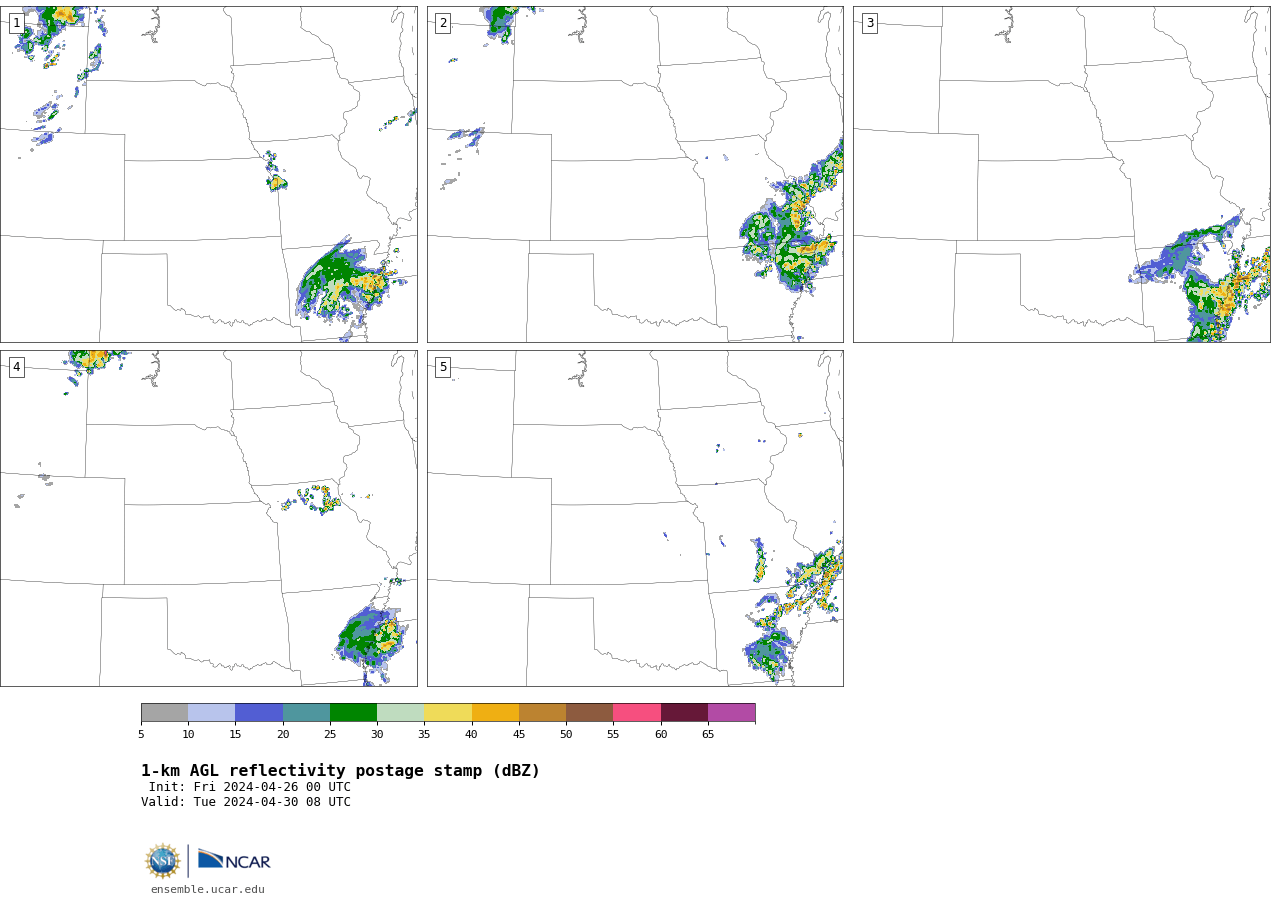Viewport: 1280px width, 901px height.
Task: Click the teal 20-25 dBZ swatch
Action: tap(306, 713)
